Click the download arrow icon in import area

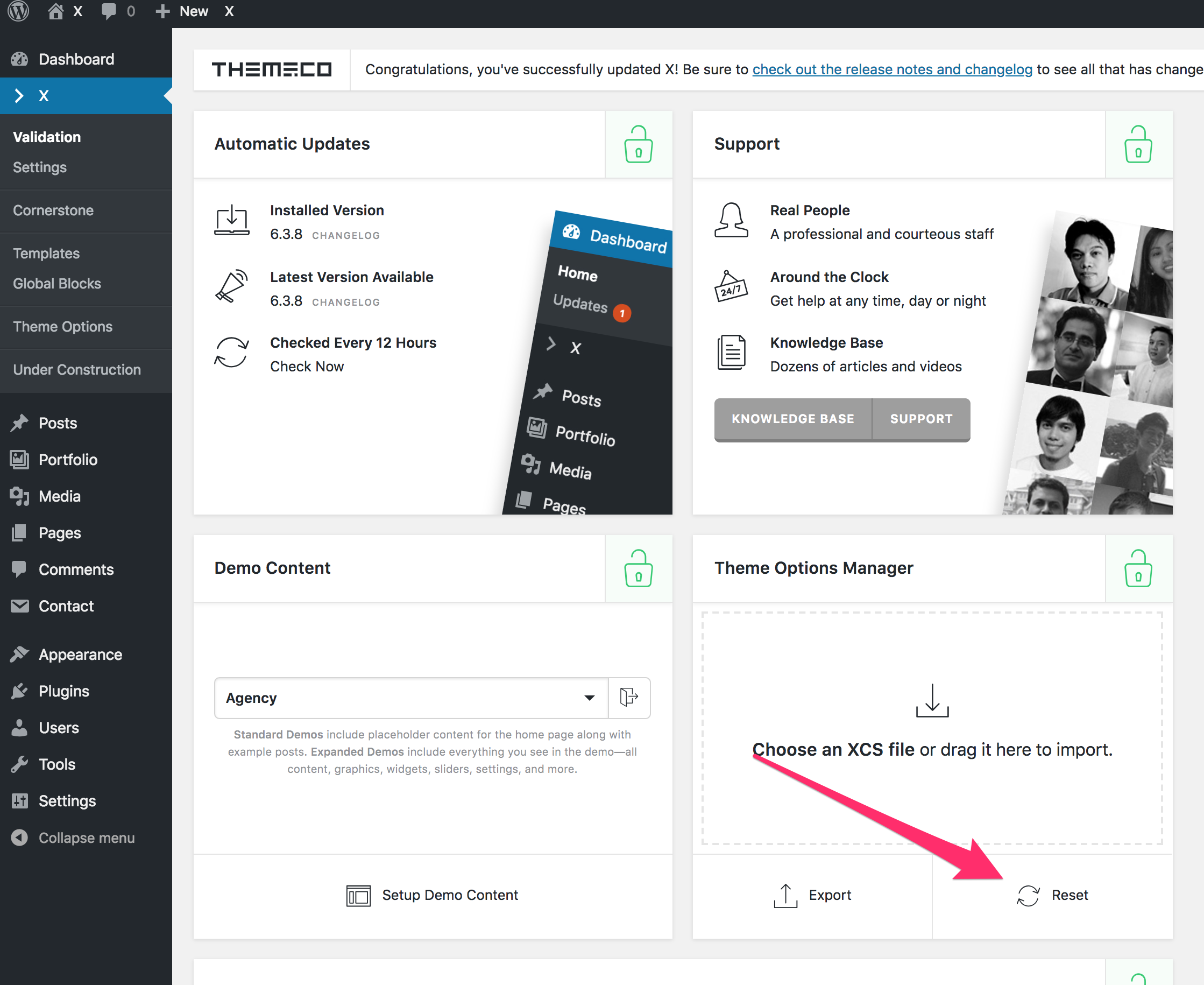(932, 700)
